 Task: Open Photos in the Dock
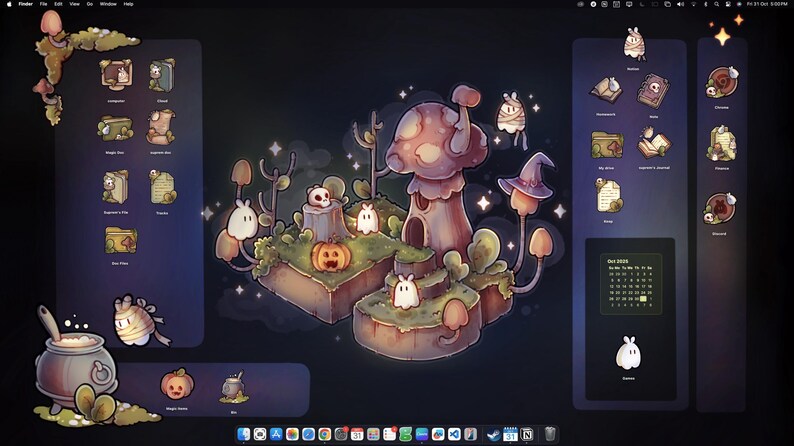[x=292, y=434]
